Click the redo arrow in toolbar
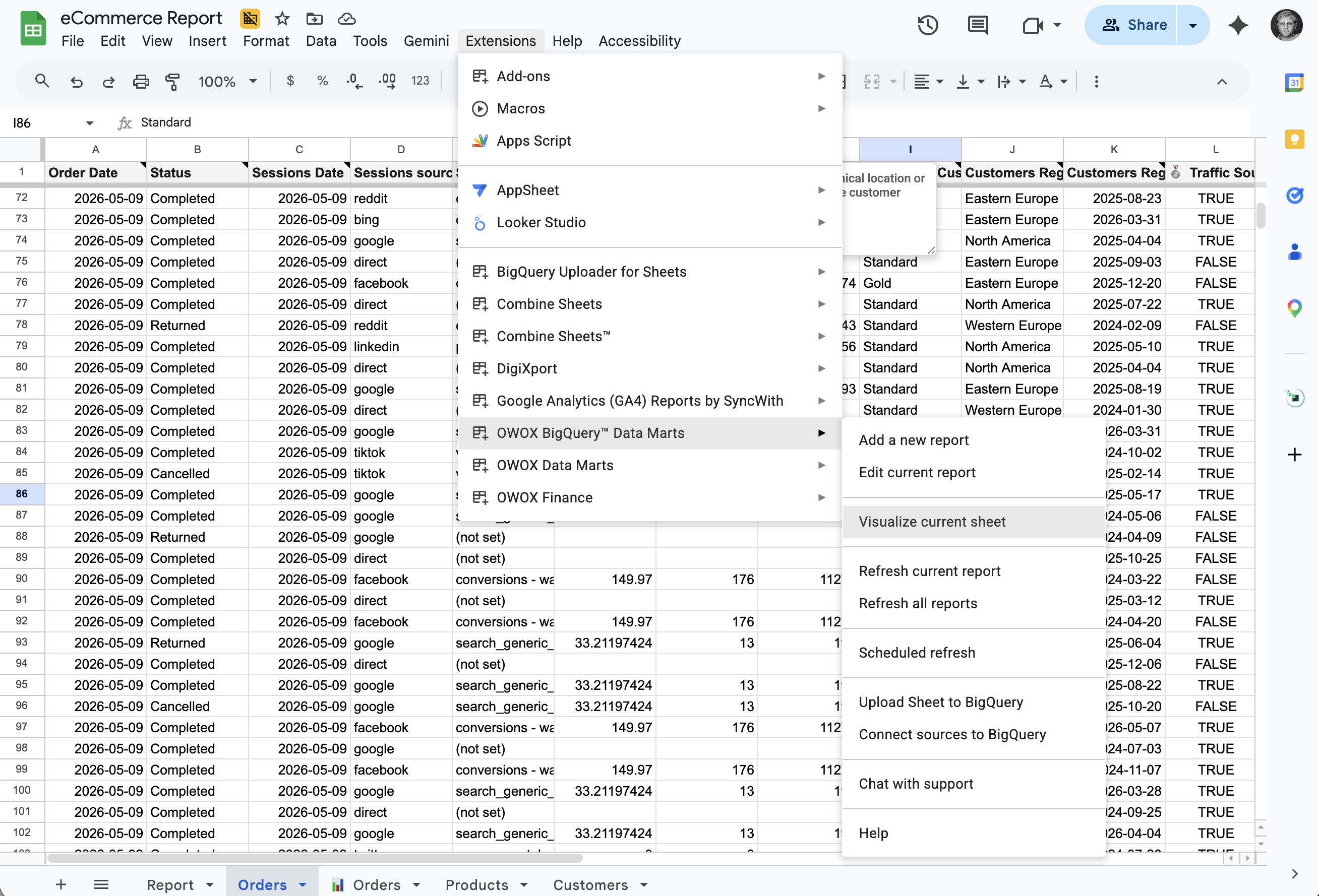This screenshot has height=896, width=1319. [x=108, y=82]
